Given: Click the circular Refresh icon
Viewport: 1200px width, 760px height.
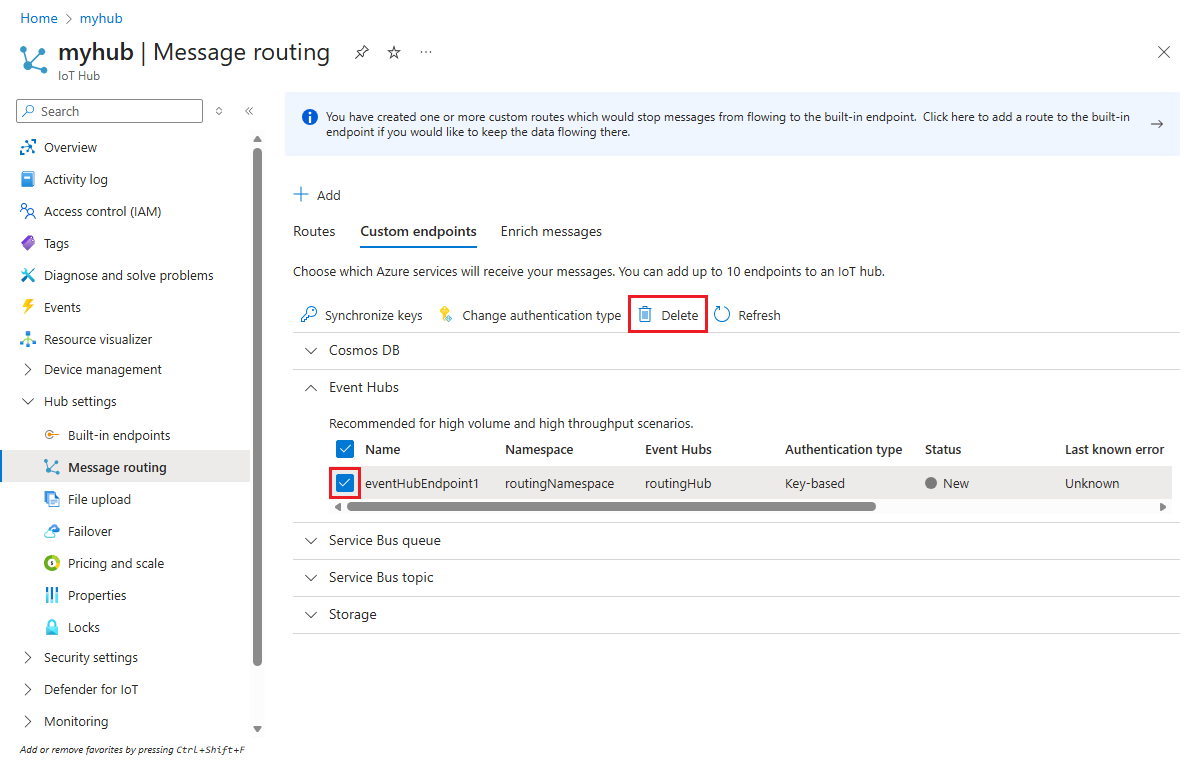Looking at the screenshot, I should pos(722,314).
